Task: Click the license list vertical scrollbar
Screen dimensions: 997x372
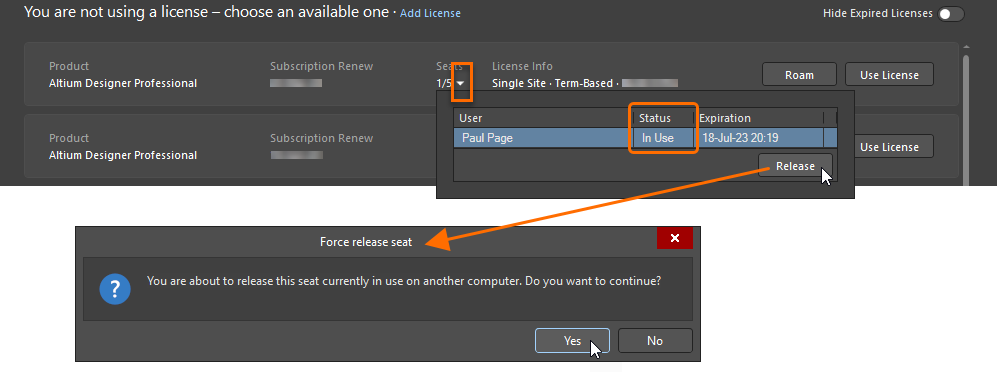Action: [x=966, y=121]
